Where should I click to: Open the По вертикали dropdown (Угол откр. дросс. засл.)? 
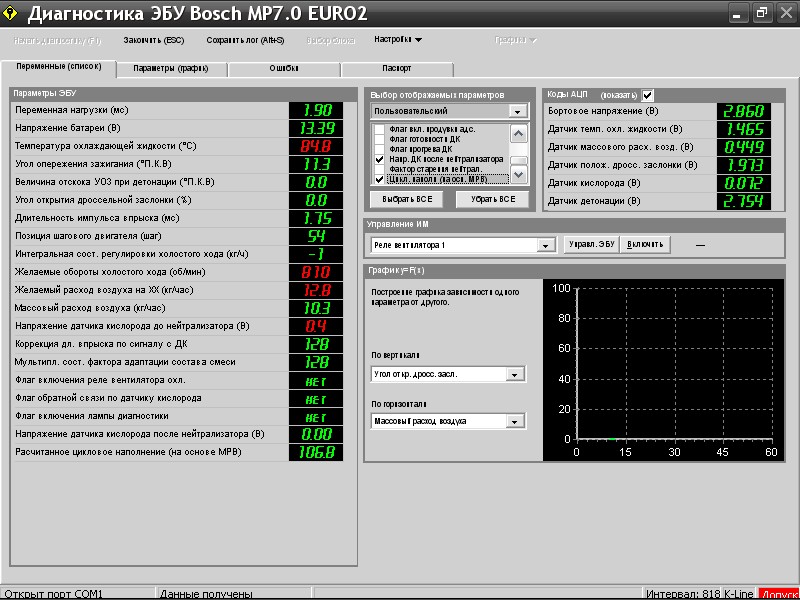click(514, 374)
